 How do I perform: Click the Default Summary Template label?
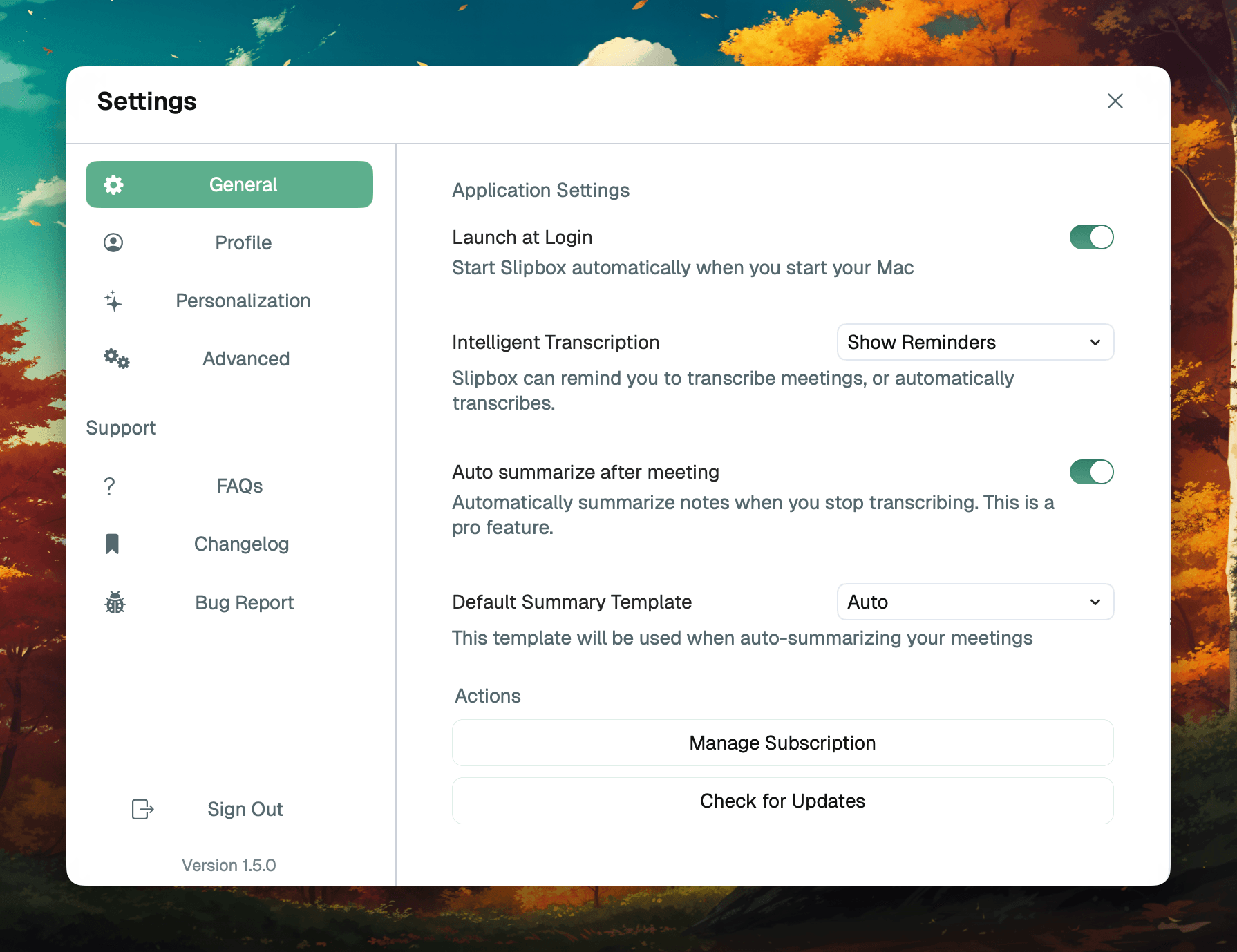[x=572, y=602]
